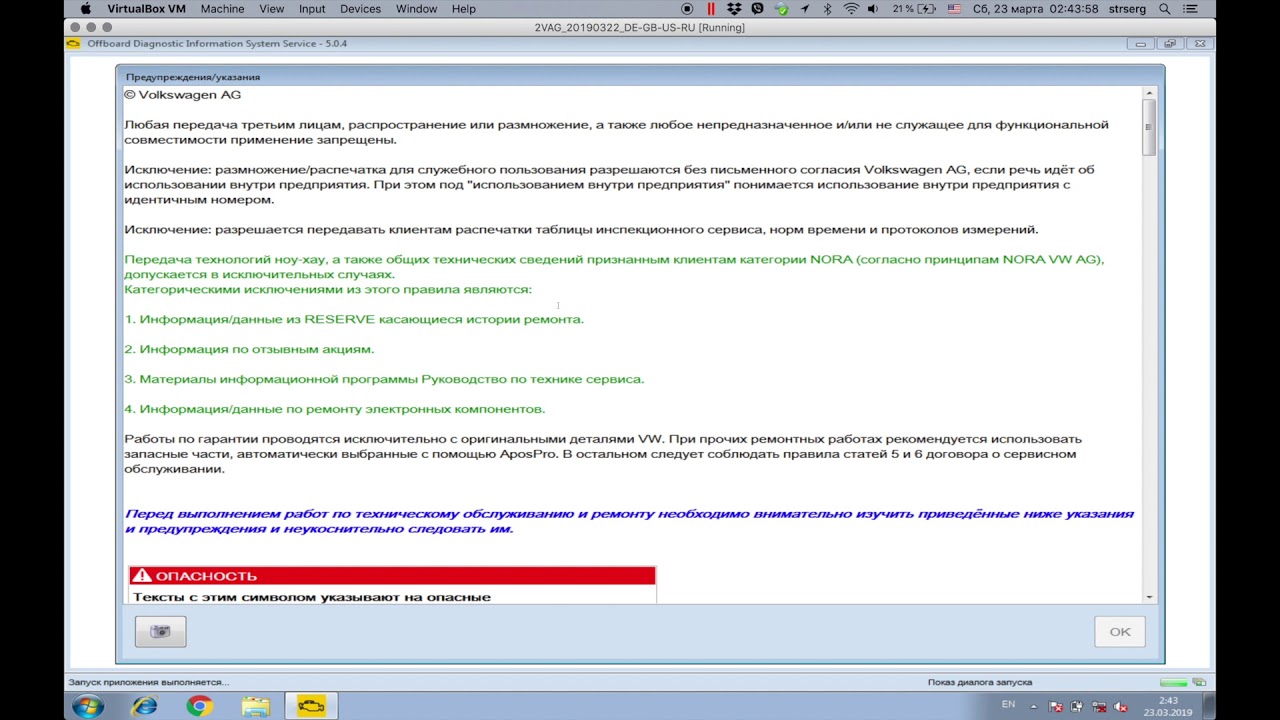Screen dimensions: 1280x720
Task: Click the vertical scrollbar thumb in the warnings dialog
Action: (1149, 127)
